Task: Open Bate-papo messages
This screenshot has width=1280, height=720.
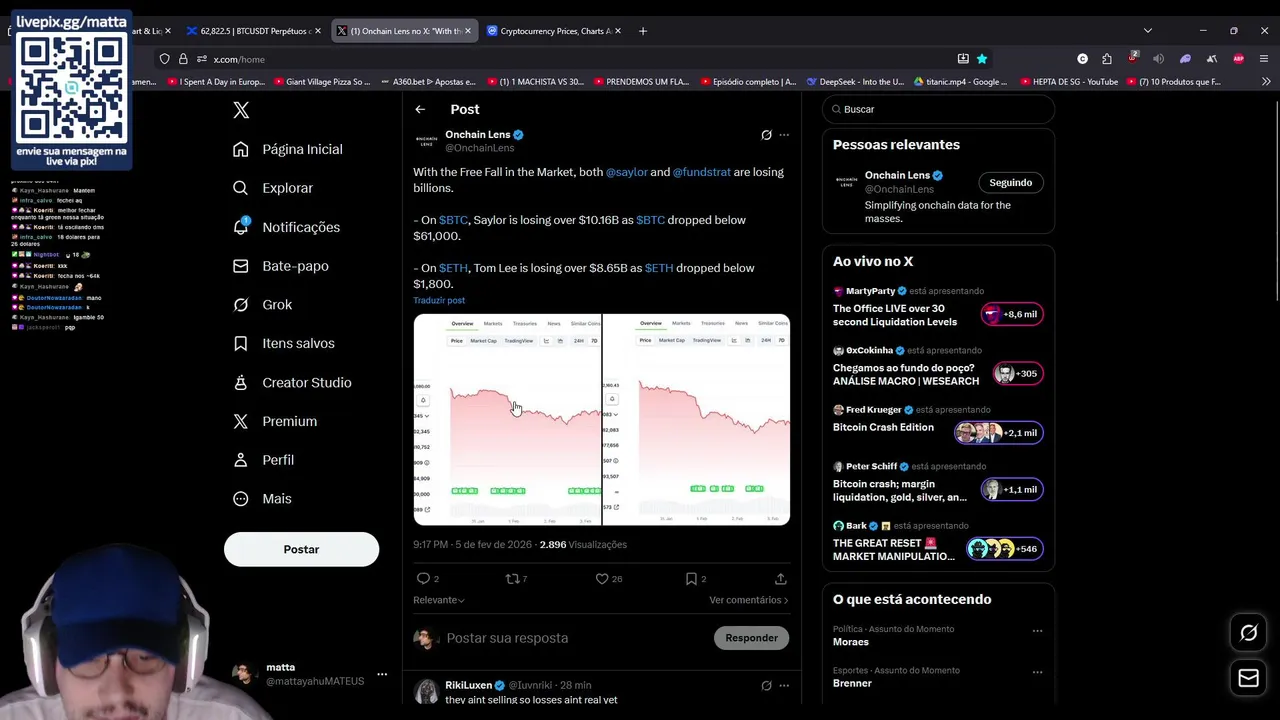Action: (x=280, y=266)
